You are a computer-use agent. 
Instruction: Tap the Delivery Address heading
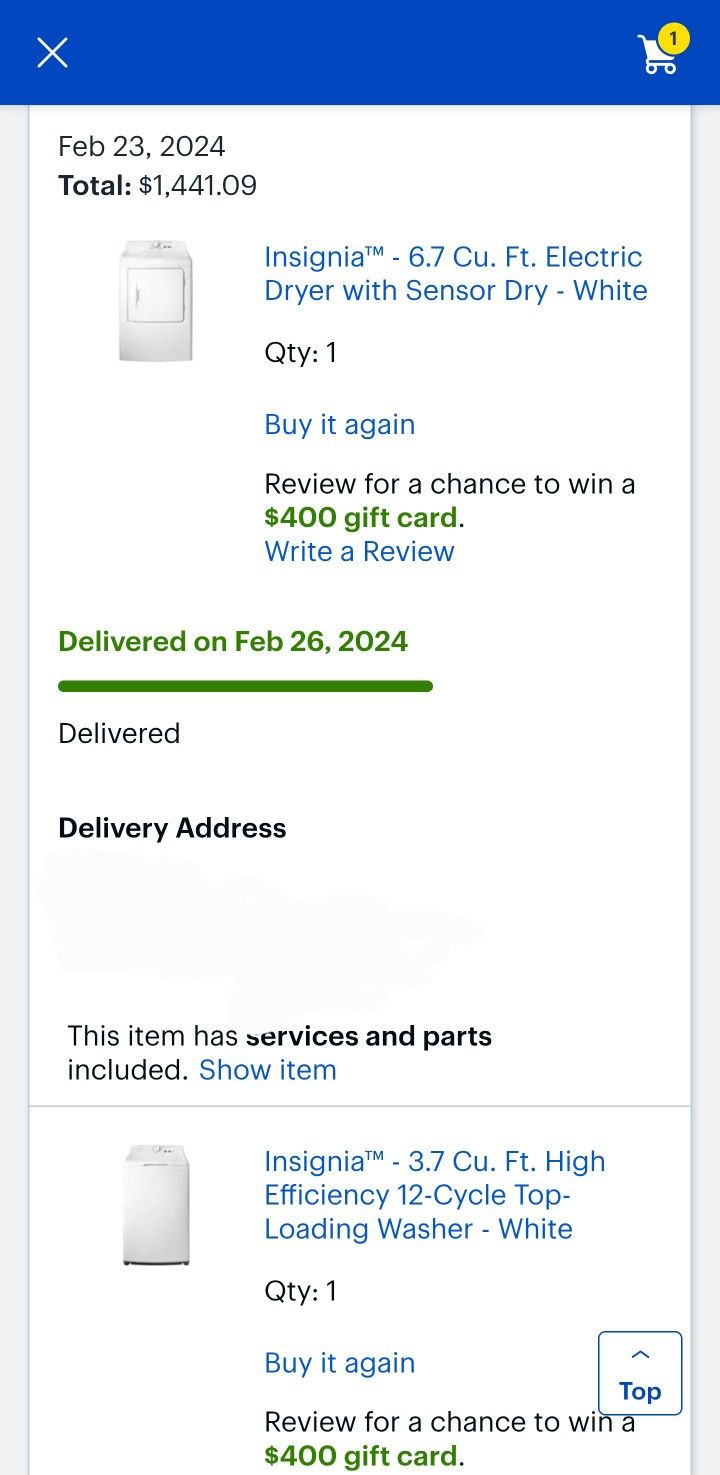click(x=172, y=828)
